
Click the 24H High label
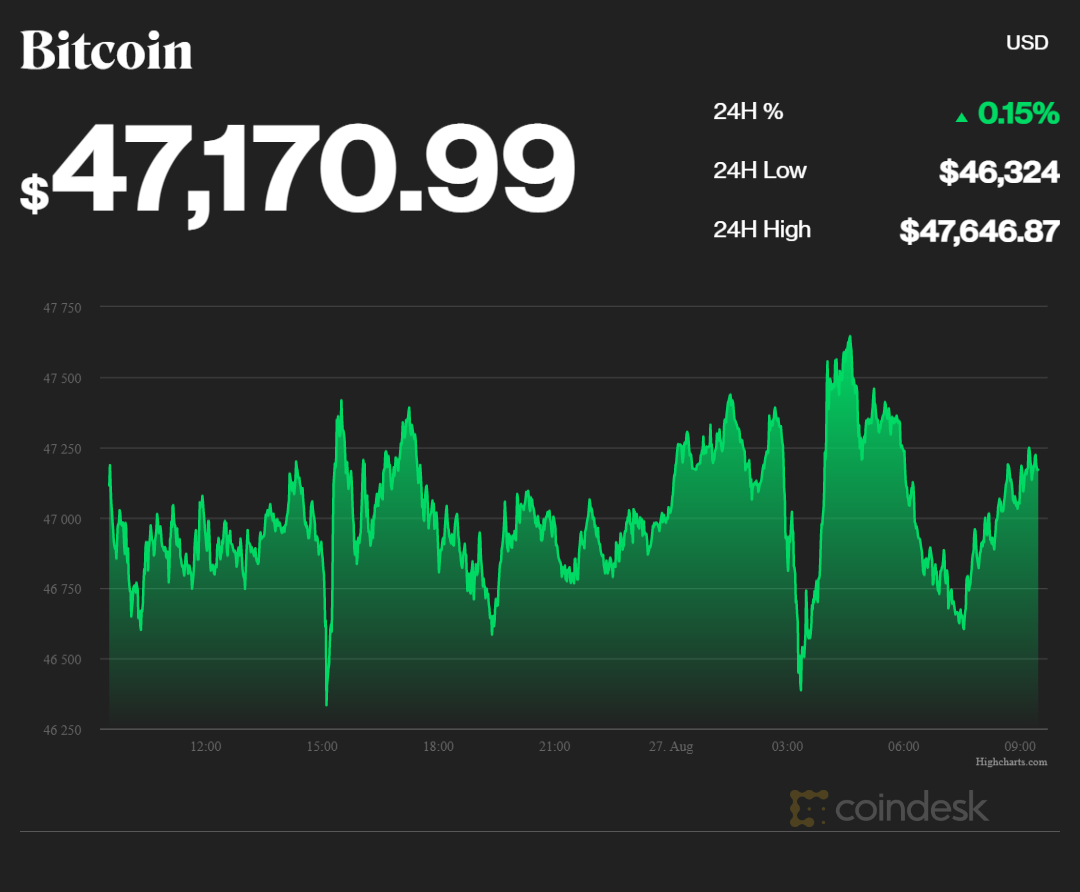[x=762, y=229]
